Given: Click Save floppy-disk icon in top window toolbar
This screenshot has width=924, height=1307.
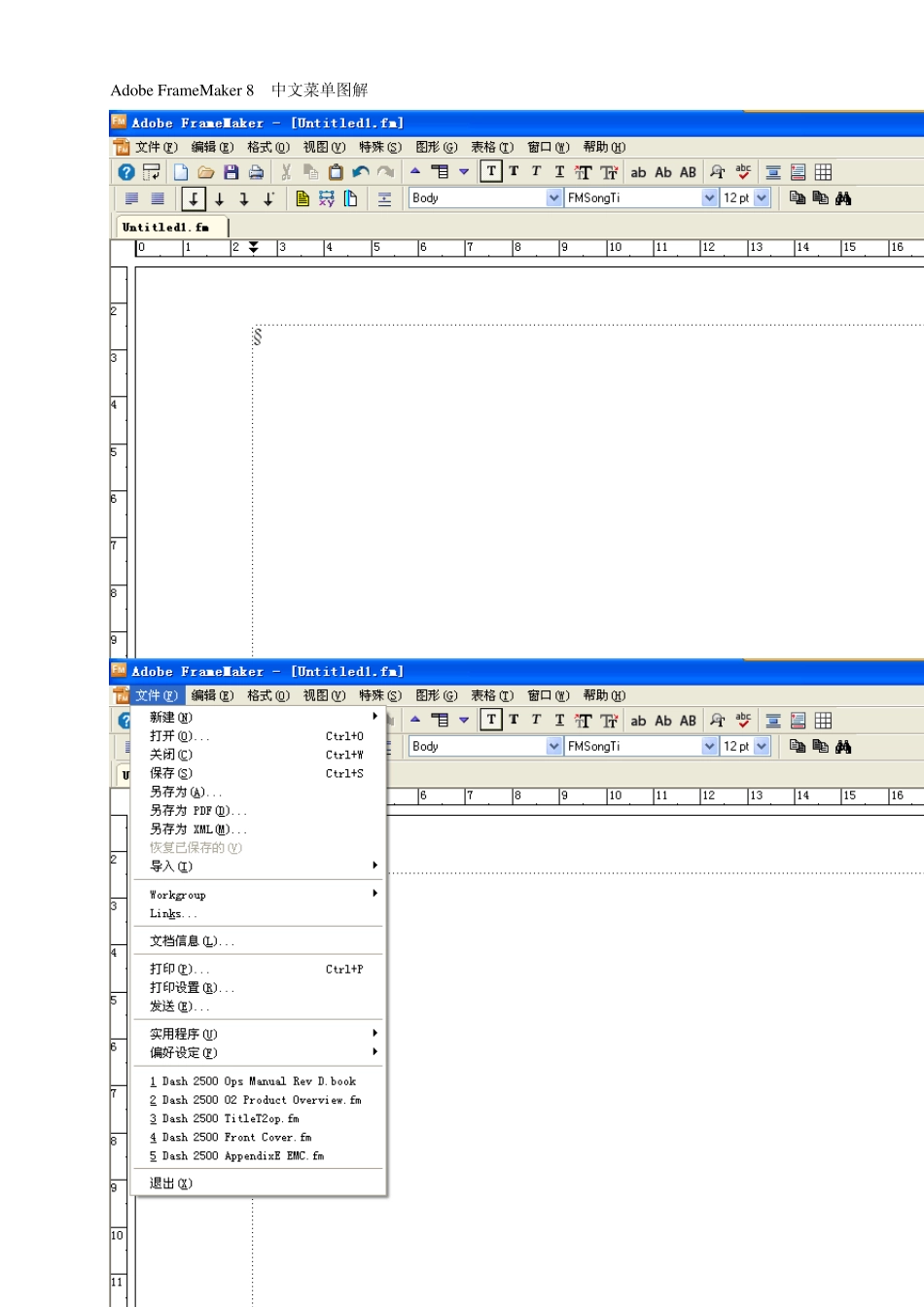Looking at the screenshot, I should [231, 172].
